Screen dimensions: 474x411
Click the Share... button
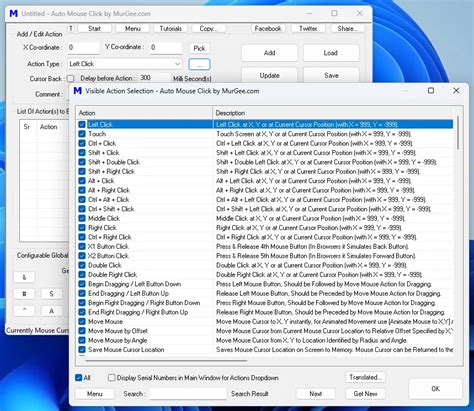[x=347, y=28]
